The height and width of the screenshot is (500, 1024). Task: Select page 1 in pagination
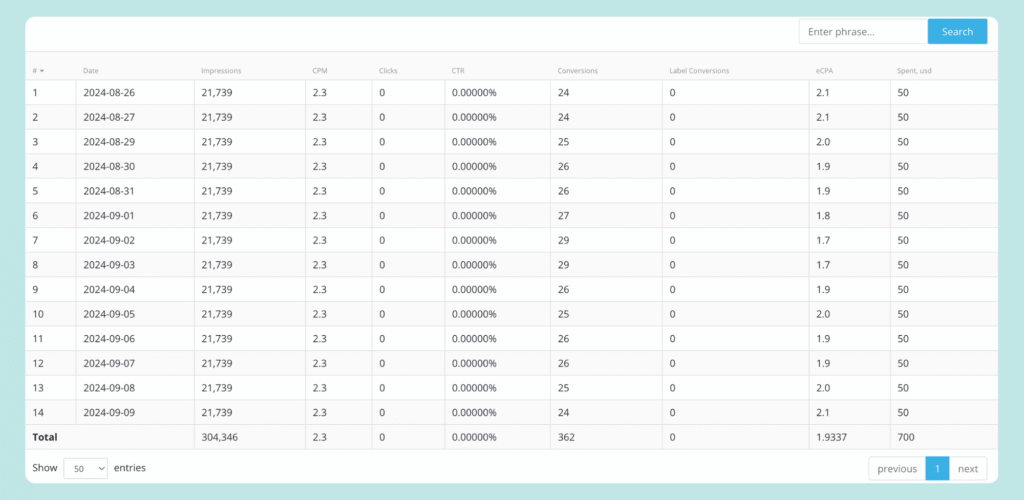937,469
